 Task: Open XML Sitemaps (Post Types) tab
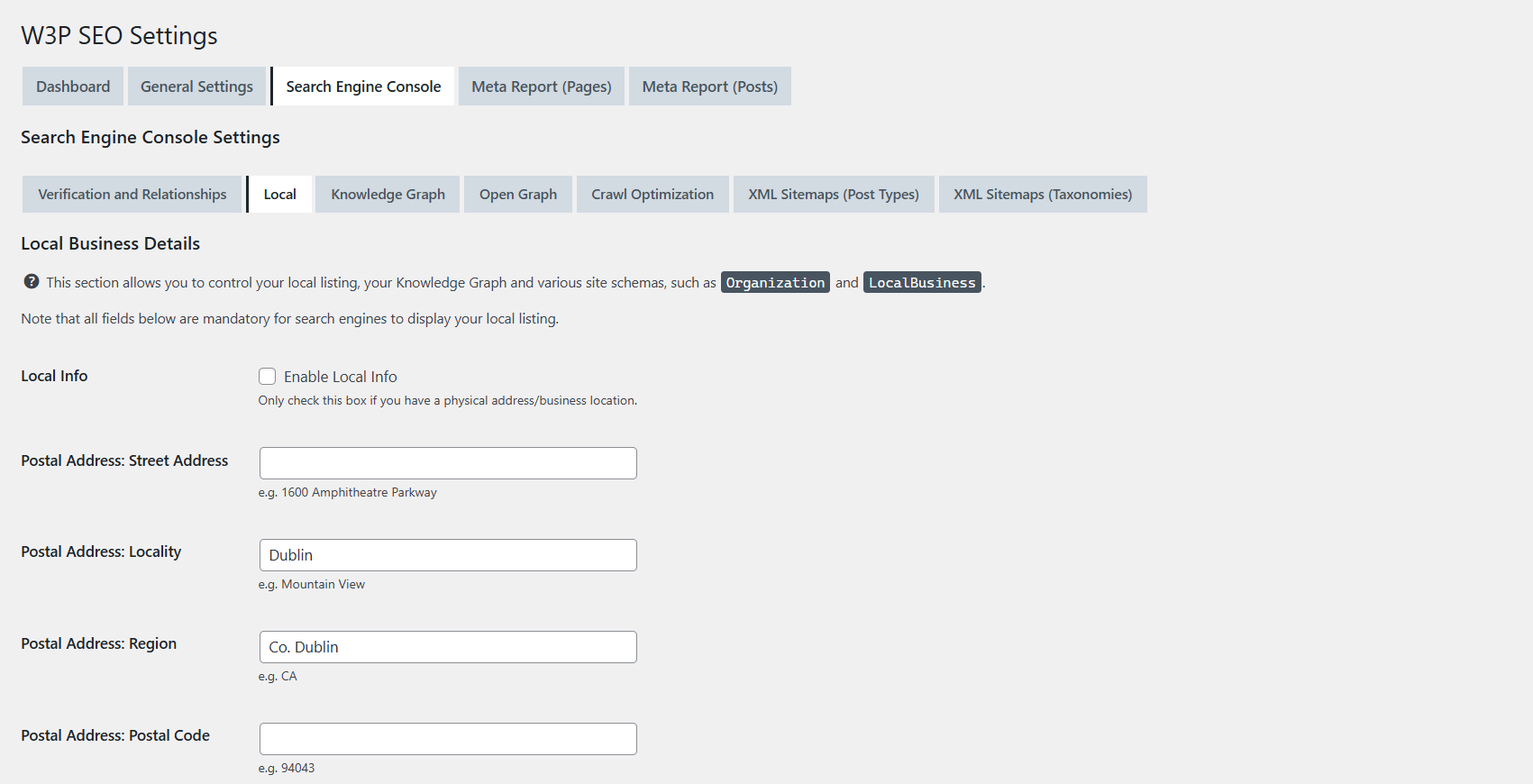click(x=834, y=195)
